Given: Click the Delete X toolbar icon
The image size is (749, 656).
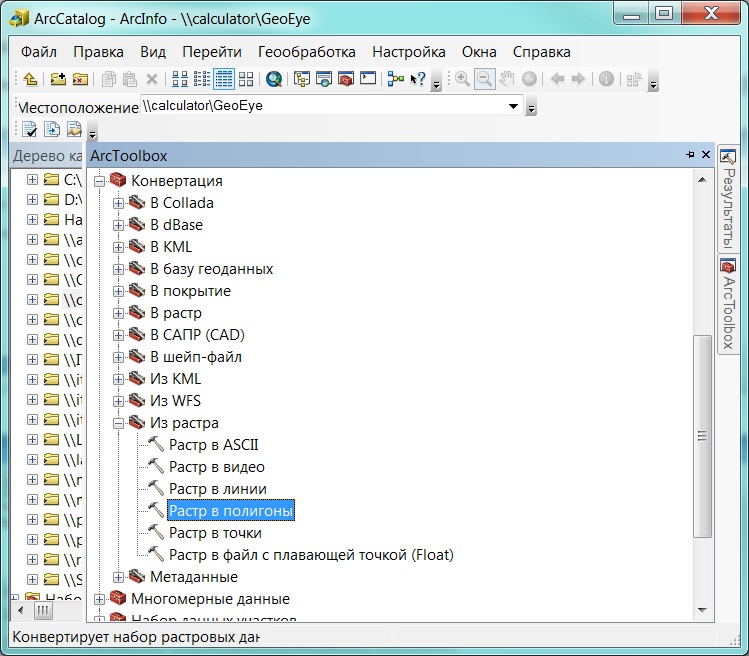Looking at the screenshot, I should click(151, 79).
